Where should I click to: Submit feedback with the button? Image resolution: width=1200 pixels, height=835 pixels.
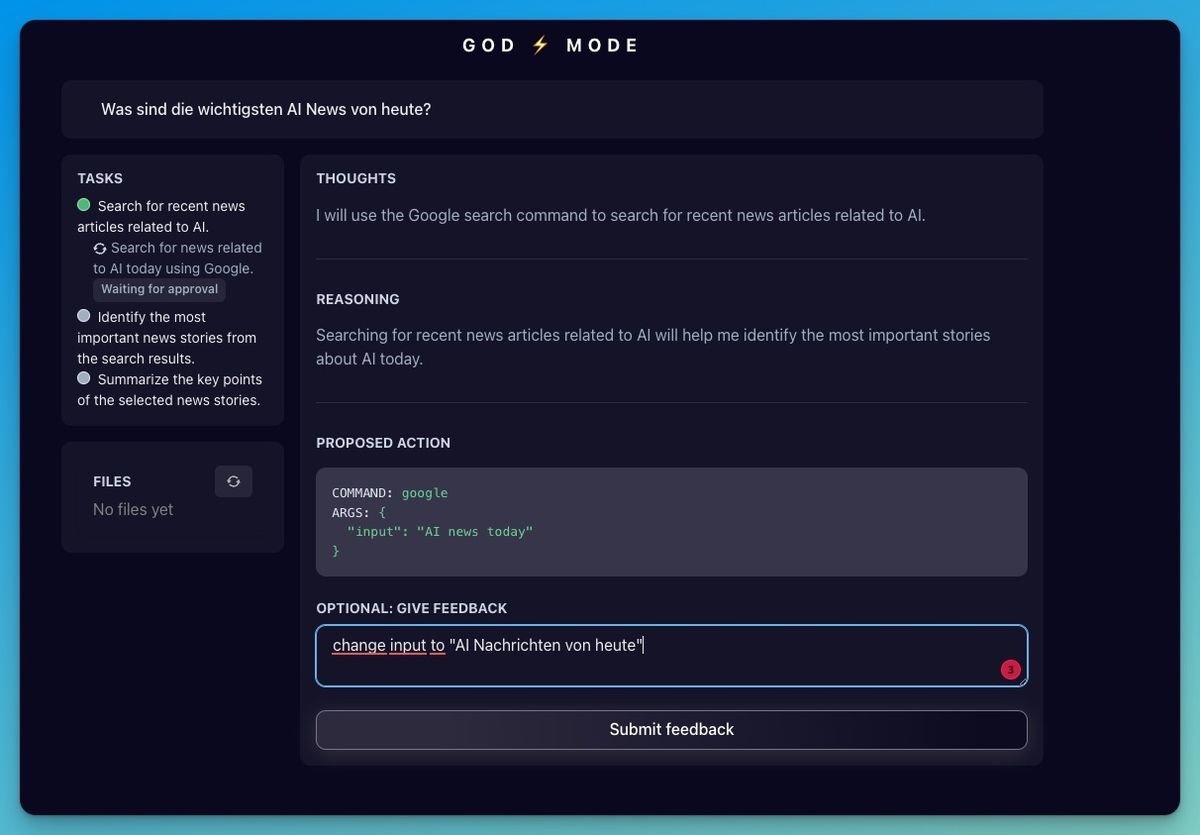coord(671,730)
